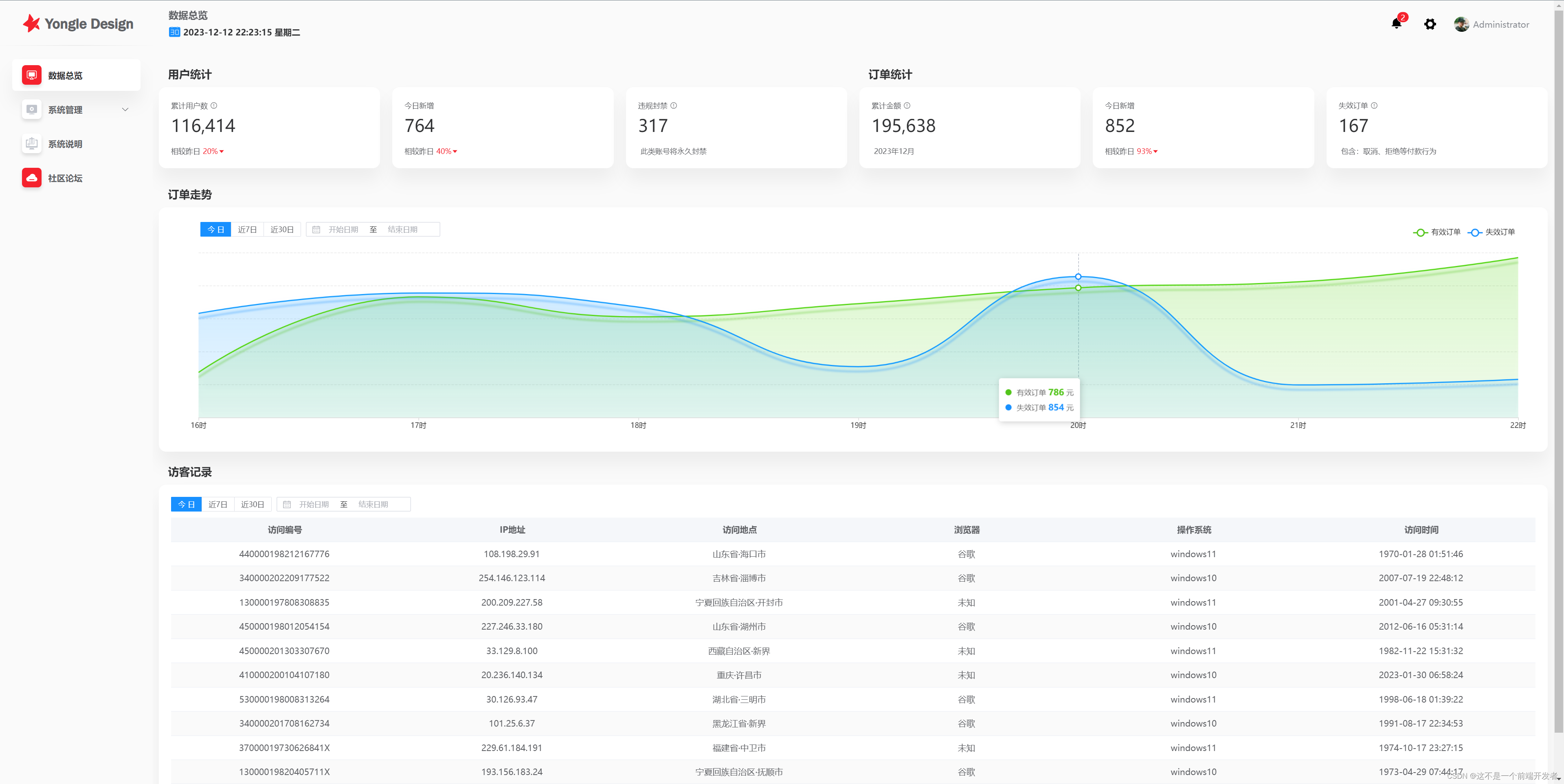Expand the 系统管理 submenu chevron

(125, 110)
